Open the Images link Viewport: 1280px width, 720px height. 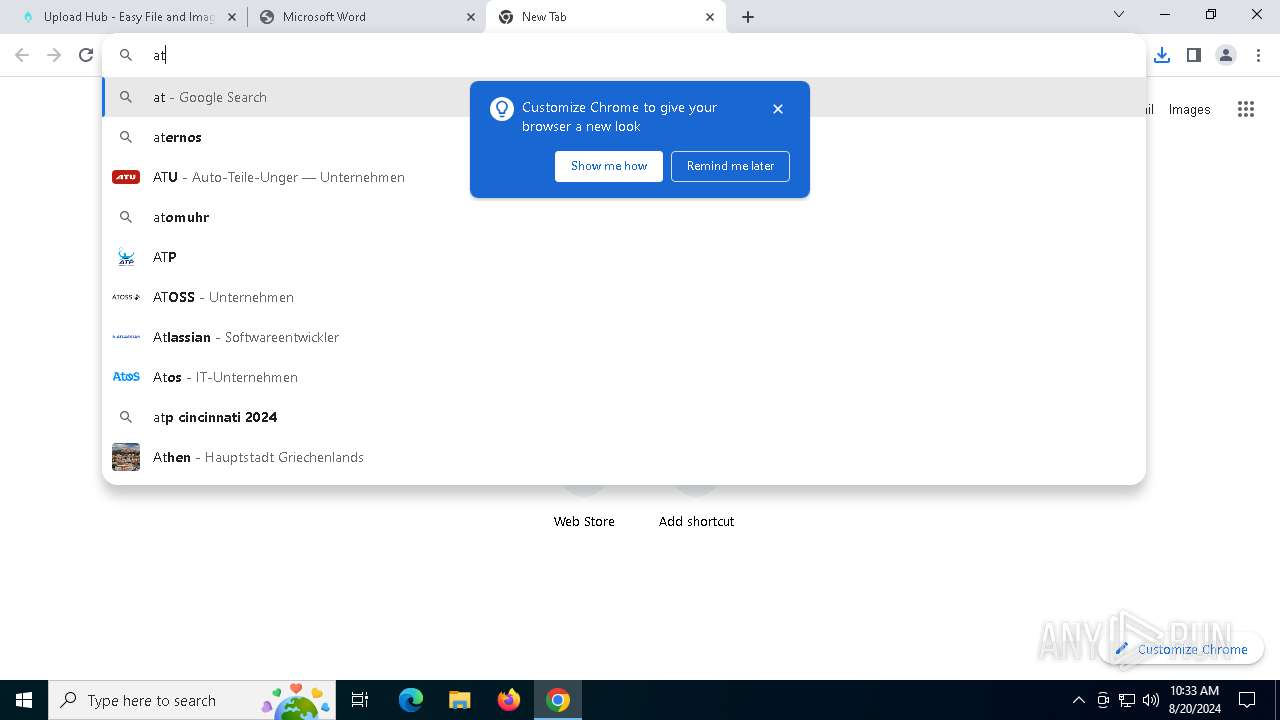coord(1189,109)
